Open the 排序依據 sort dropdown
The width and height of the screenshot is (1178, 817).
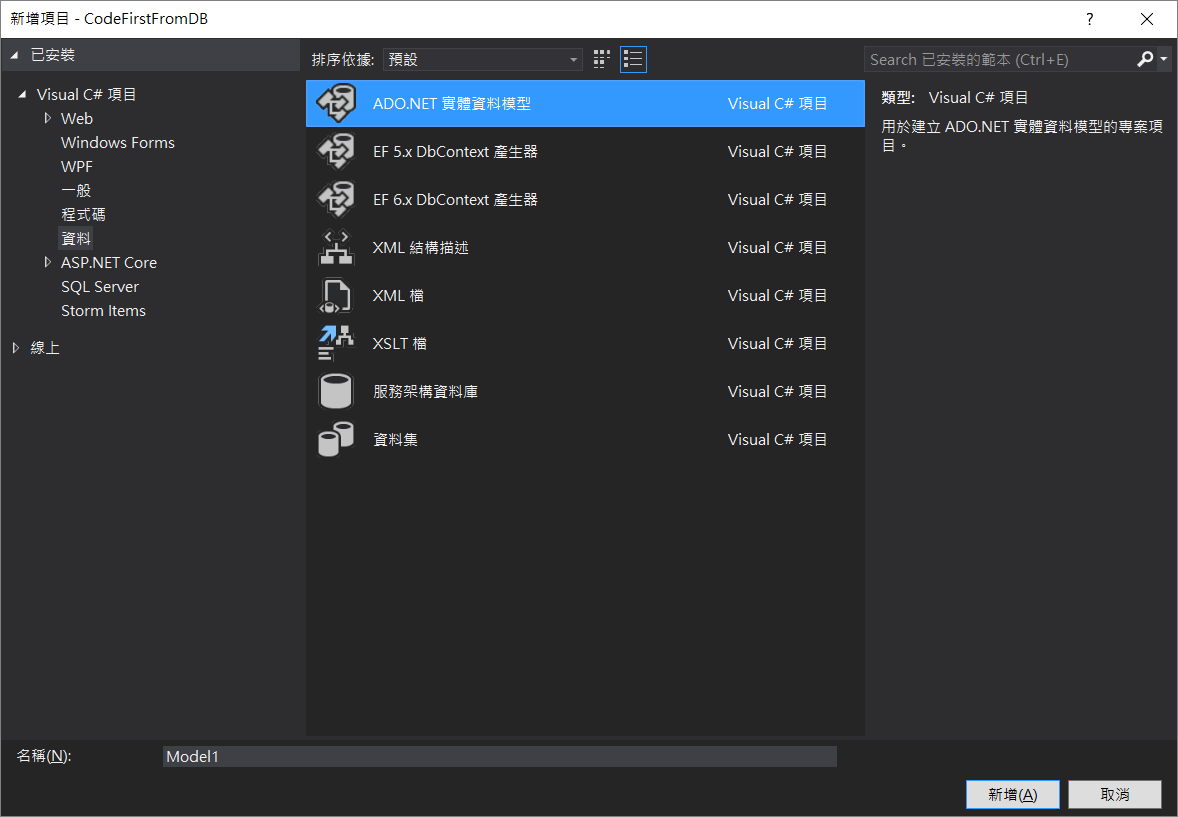click(482, 59)
